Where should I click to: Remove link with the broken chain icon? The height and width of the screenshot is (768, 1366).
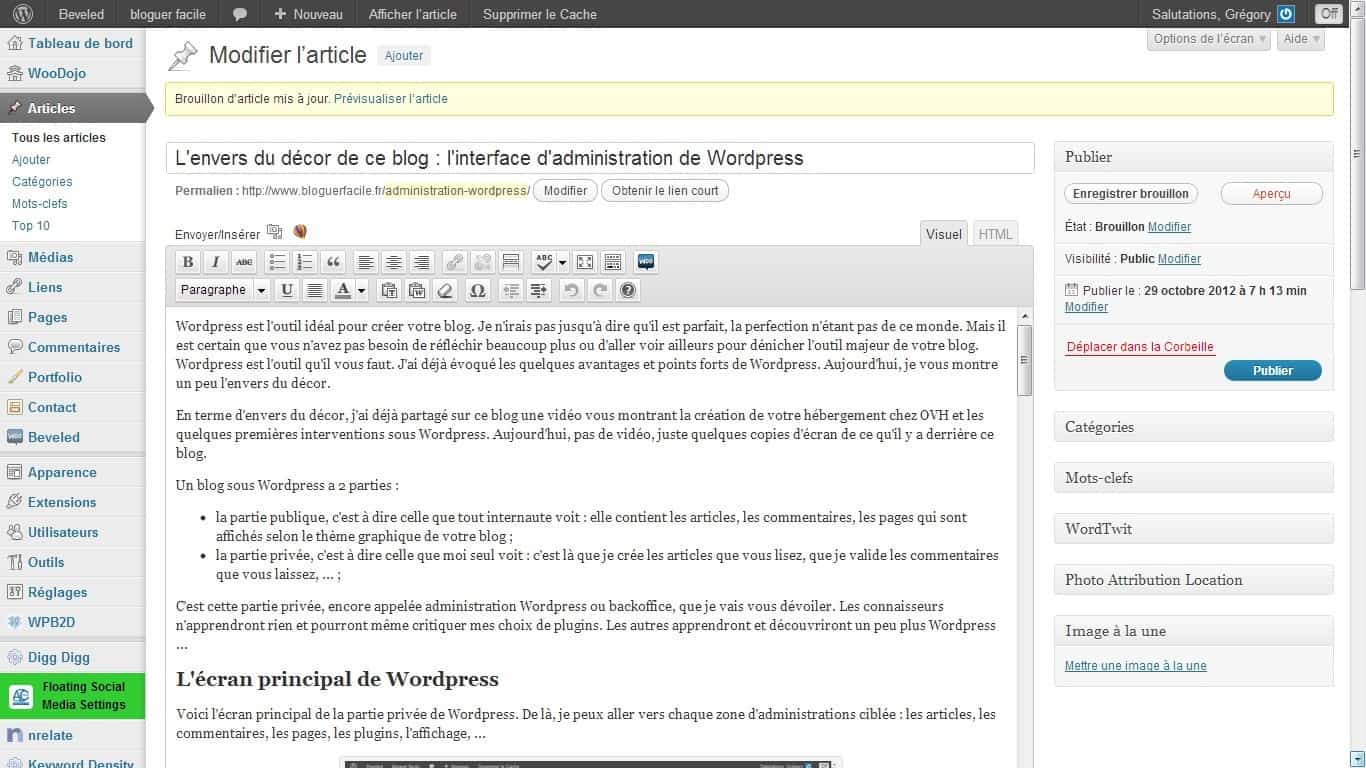pos(483,263)
